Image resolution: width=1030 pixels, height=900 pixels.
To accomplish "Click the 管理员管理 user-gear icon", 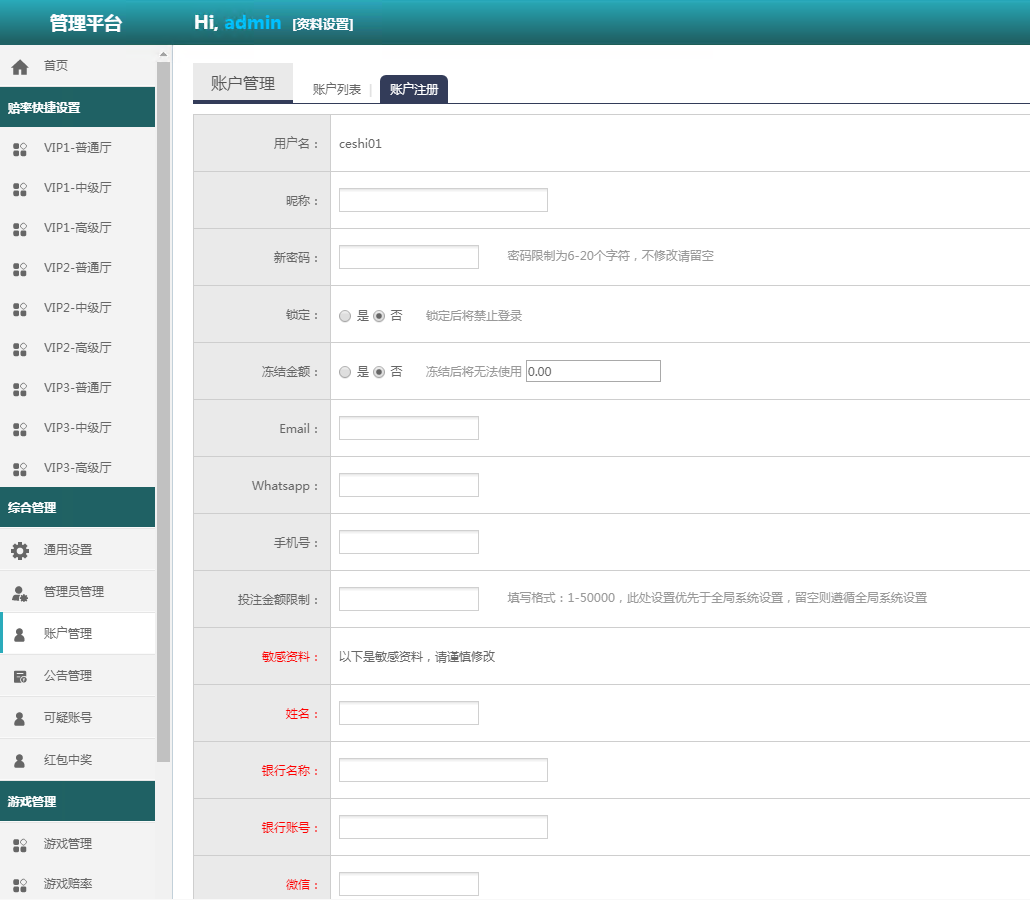I will pyautogui.click(x=19, y=592).
